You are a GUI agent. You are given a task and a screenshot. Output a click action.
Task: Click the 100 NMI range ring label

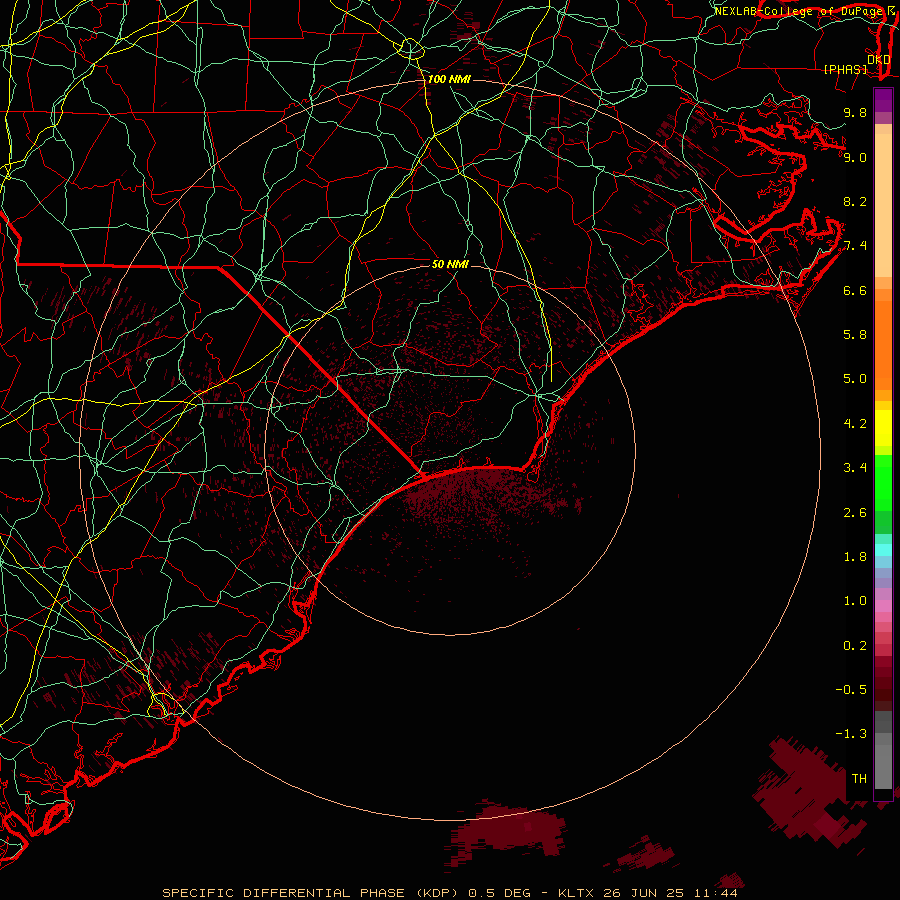coord(449,79)
